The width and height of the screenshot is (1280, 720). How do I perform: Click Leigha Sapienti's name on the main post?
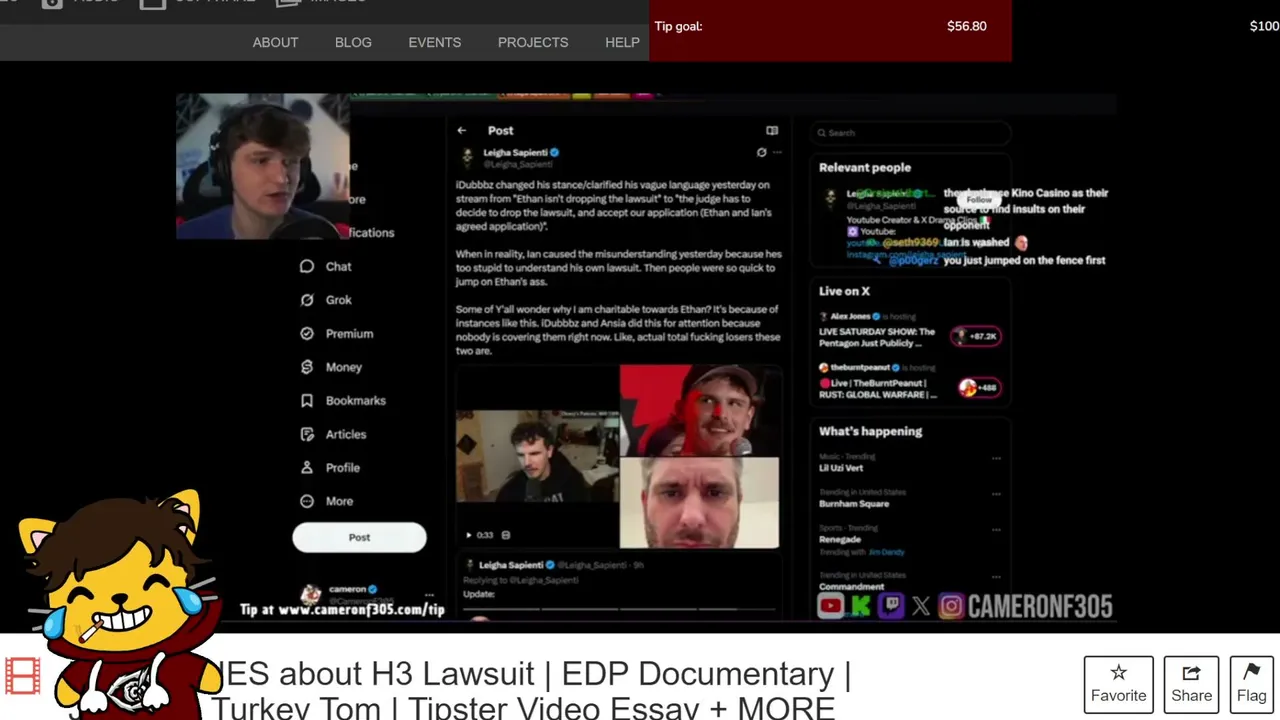[x=515, y=152]
